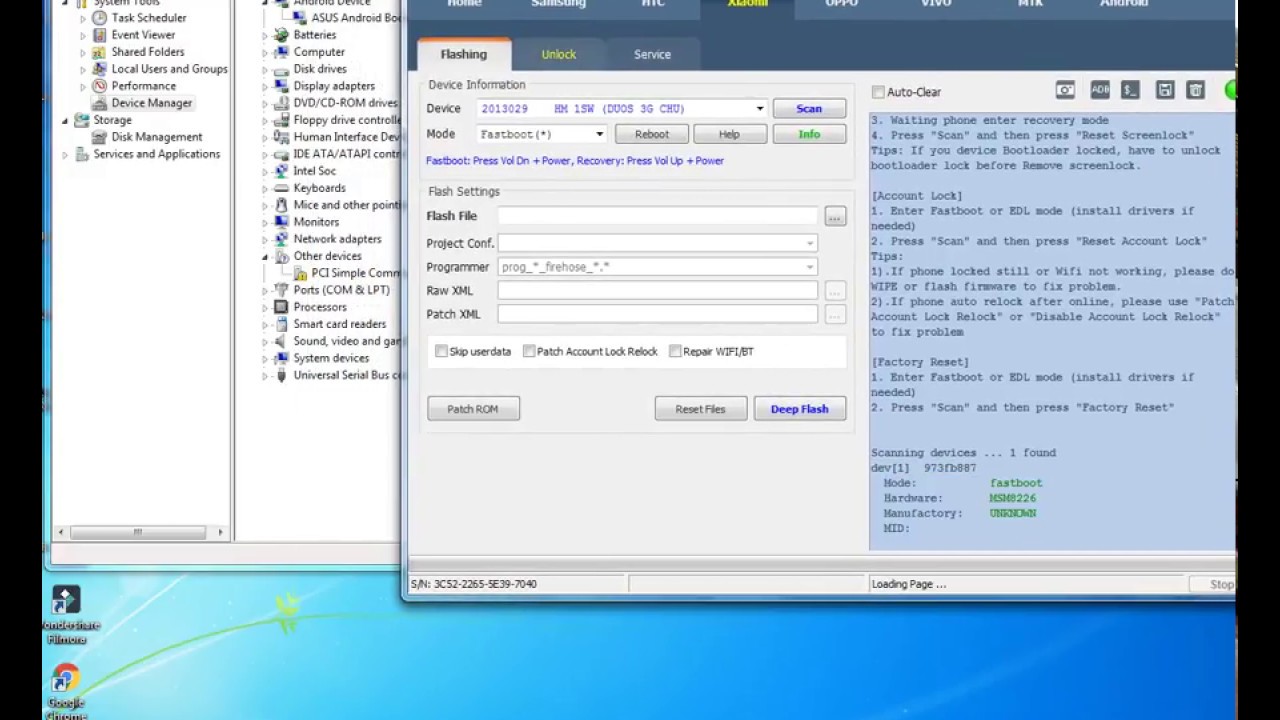
Task: Click the Task Scheduler icon in Computer Management
Action: 99,18
